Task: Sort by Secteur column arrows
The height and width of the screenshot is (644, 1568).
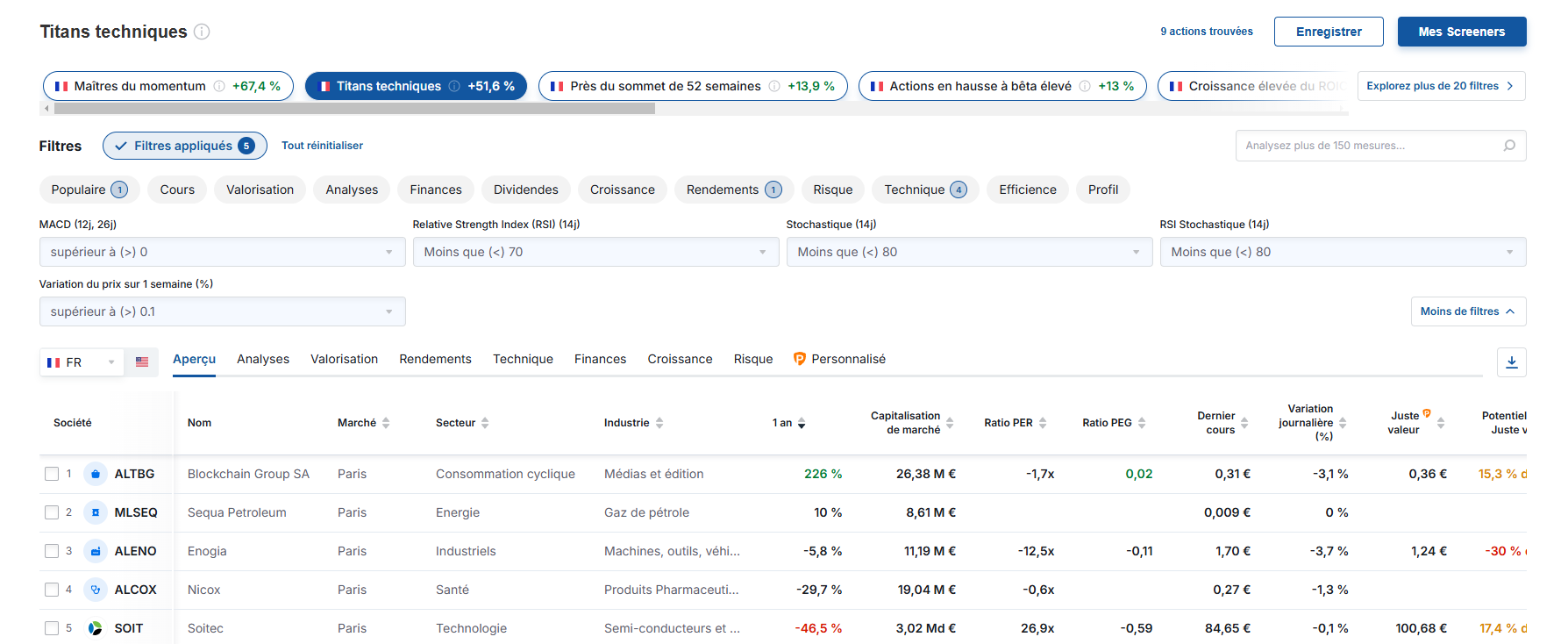Action: [485, 423]
